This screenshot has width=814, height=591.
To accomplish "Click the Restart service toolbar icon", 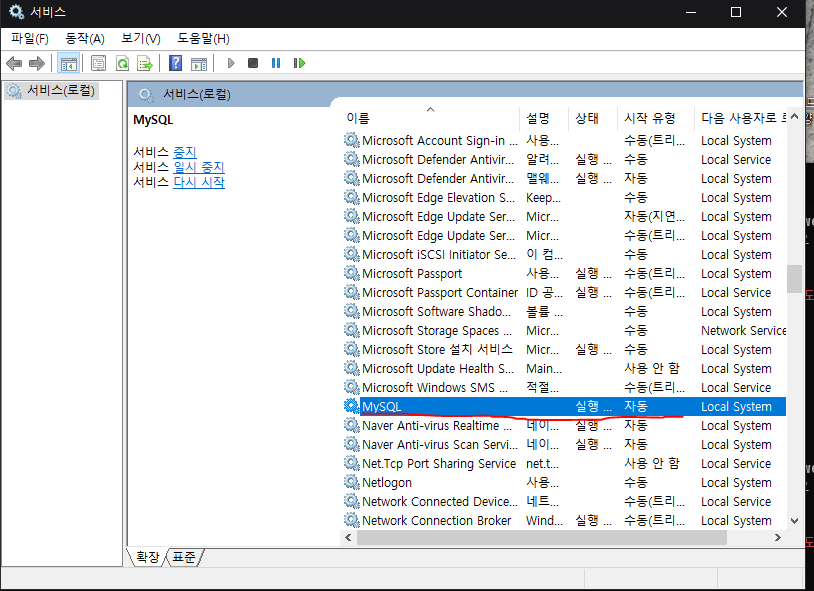I will pyautogui.click(x=299, y=63).
